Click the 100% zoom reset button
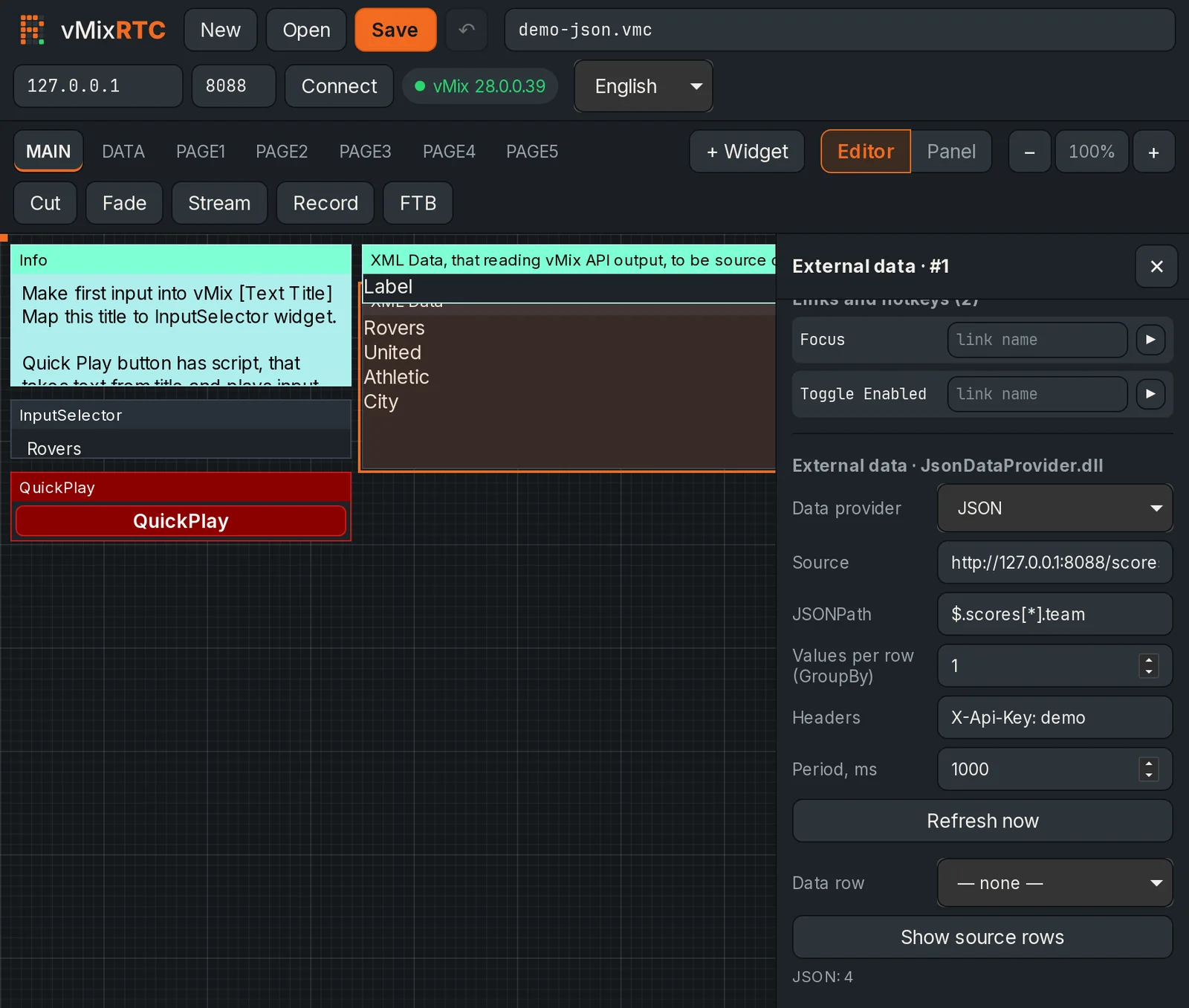 1092,152
